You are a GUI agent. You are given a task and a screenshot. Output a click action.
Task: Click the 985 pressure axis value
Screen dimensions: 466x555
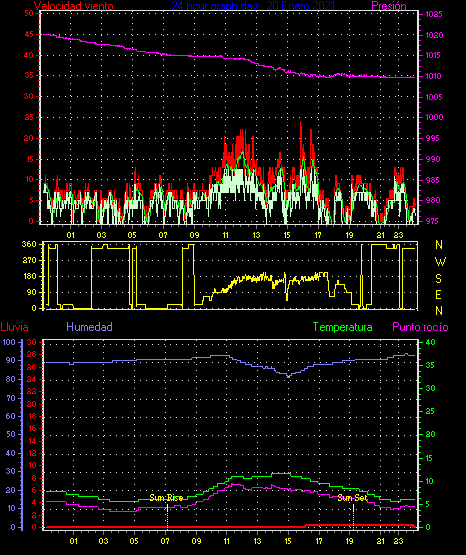point(433,180)
